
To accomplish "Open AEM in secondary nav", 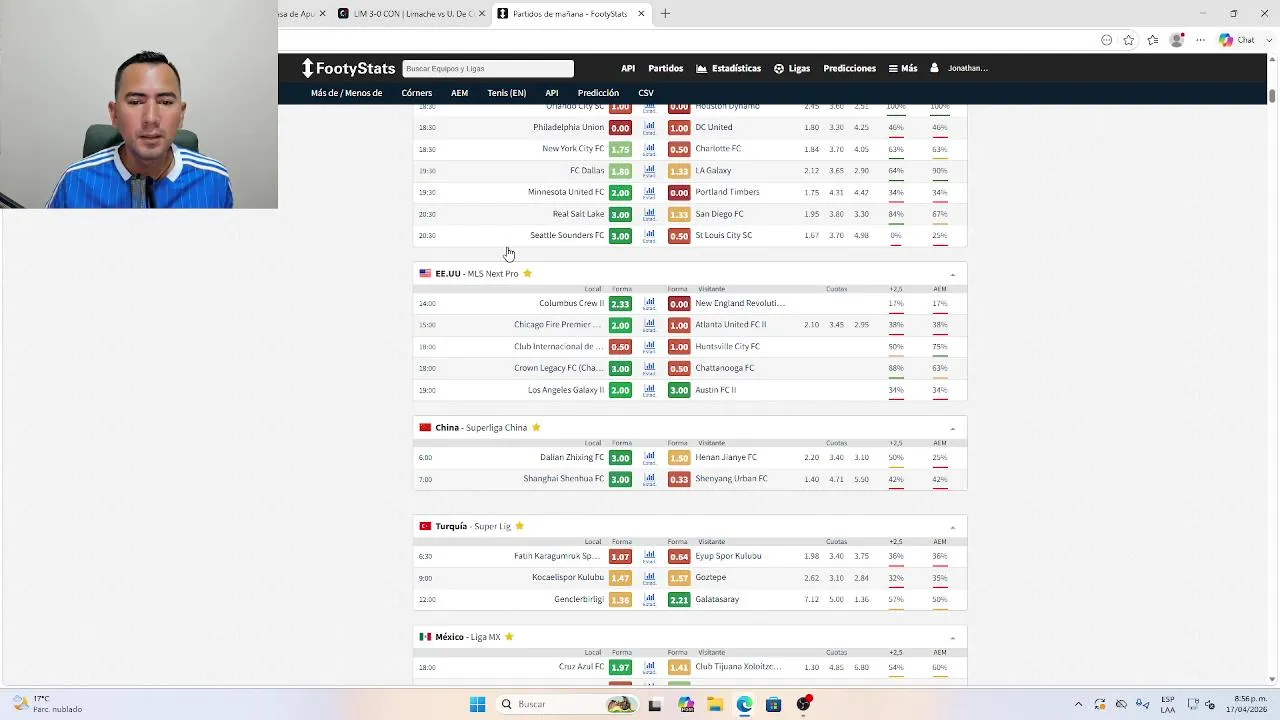I will click(459, 93).
